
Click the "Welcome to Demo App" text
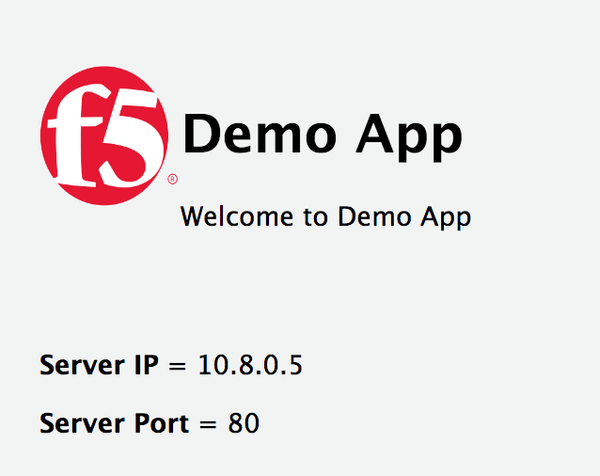click(326, 217)
